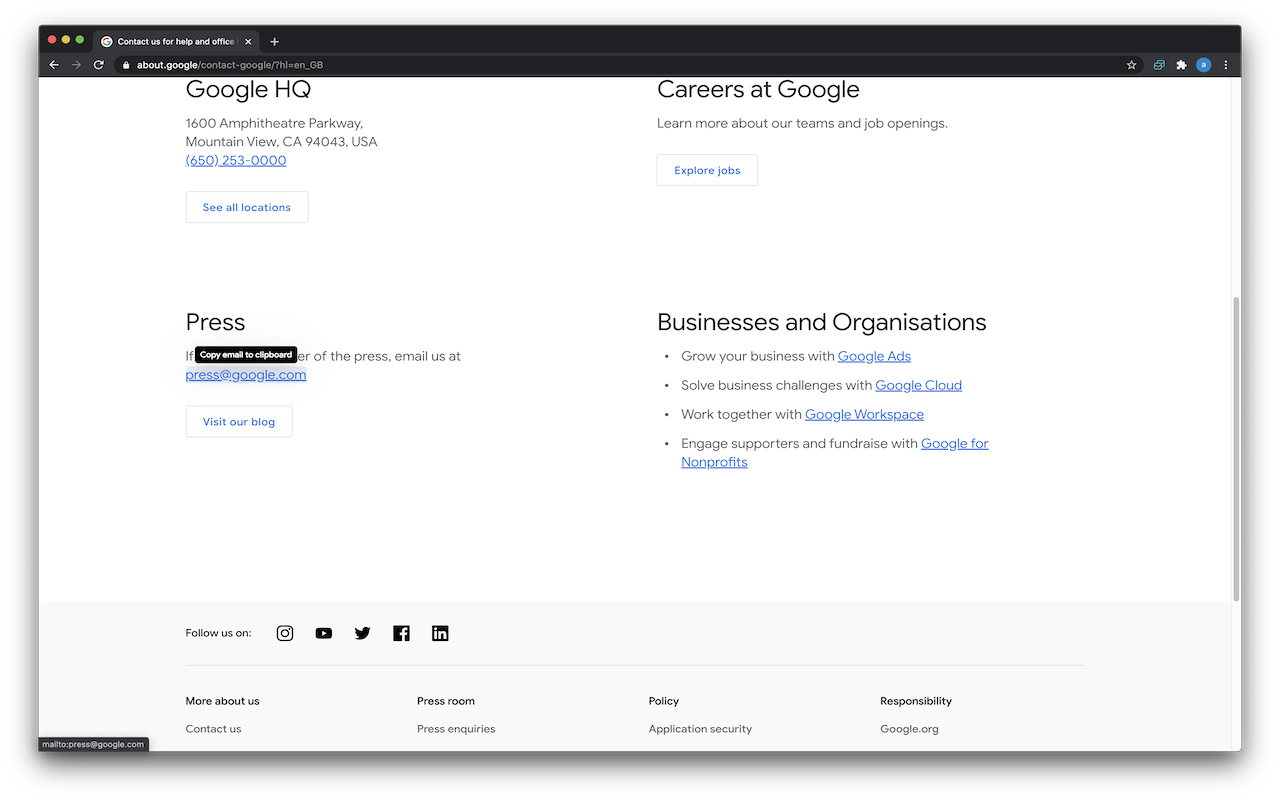The width and height of the screenshot is (1280, 800).
Task: Click the address bar URL
Action: (230, 65)
